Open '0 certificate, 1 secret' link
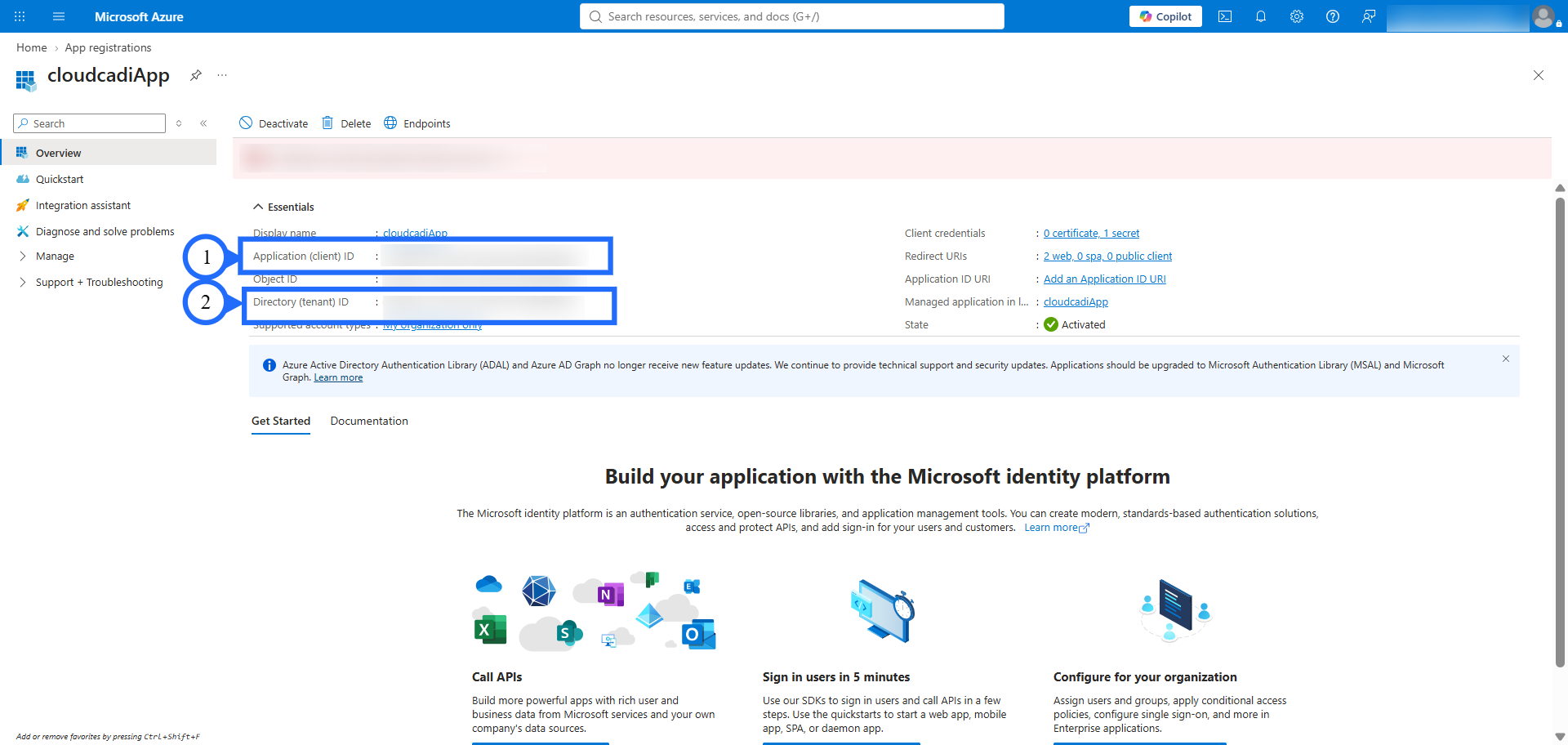This screenshot has width=1568, height=745. point(1091,234)
